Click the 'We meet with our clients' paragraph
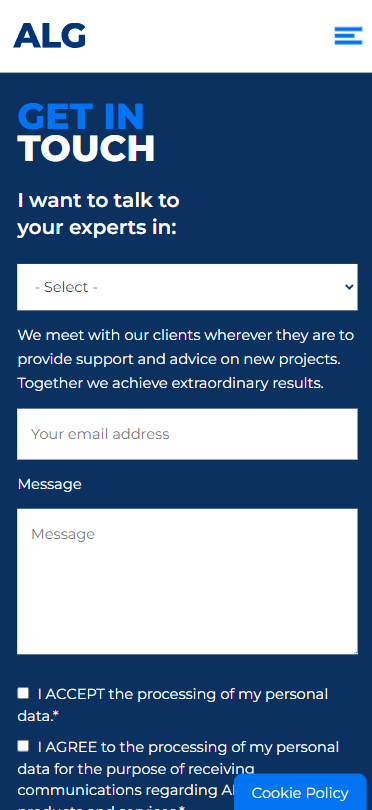 [185, 359]
